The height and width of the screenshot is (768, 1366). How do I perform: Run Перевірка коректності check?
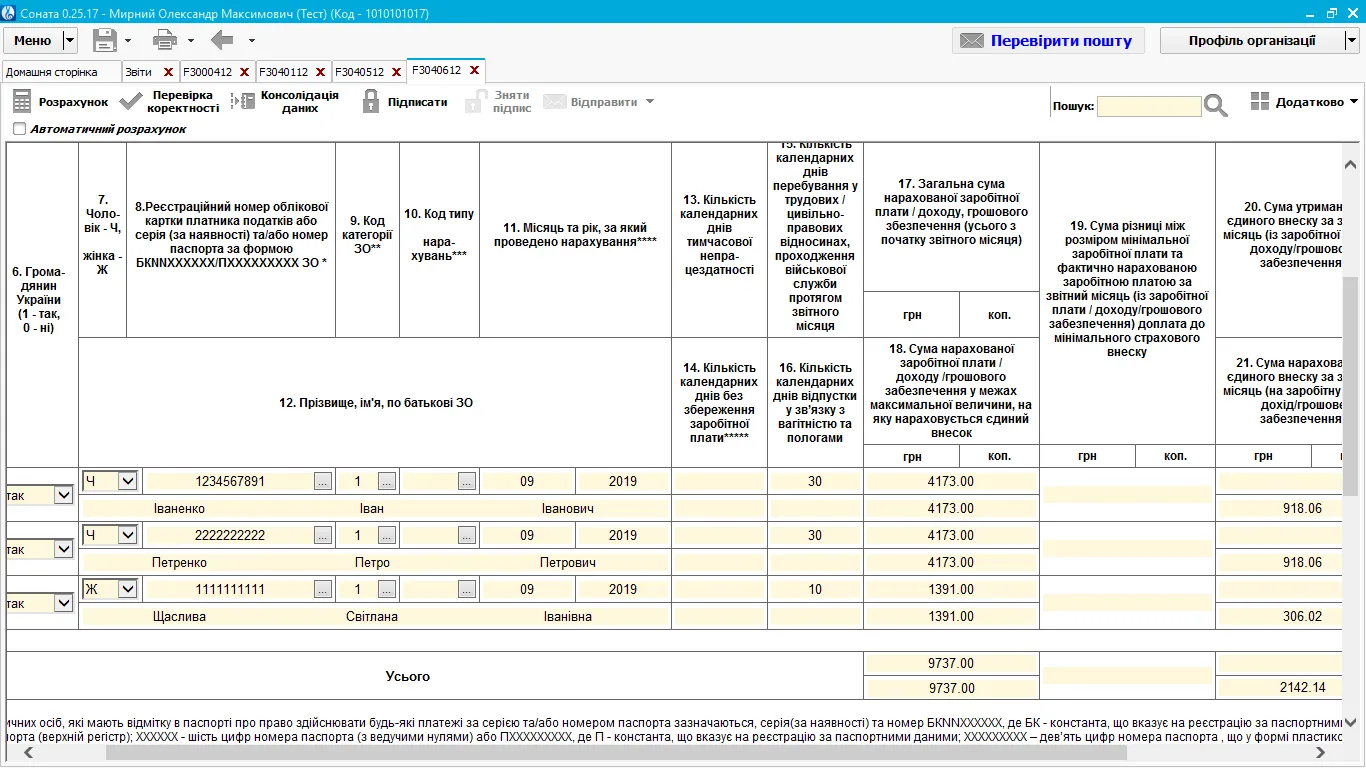pyautogui.click(x=169, y=102)
